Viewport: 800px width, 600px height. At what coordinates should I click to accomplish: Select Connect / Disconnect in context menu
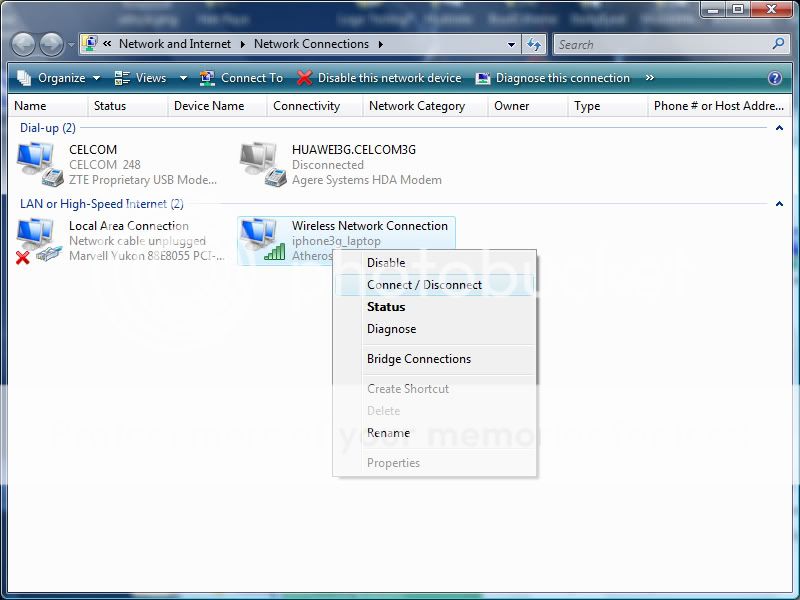424,285
